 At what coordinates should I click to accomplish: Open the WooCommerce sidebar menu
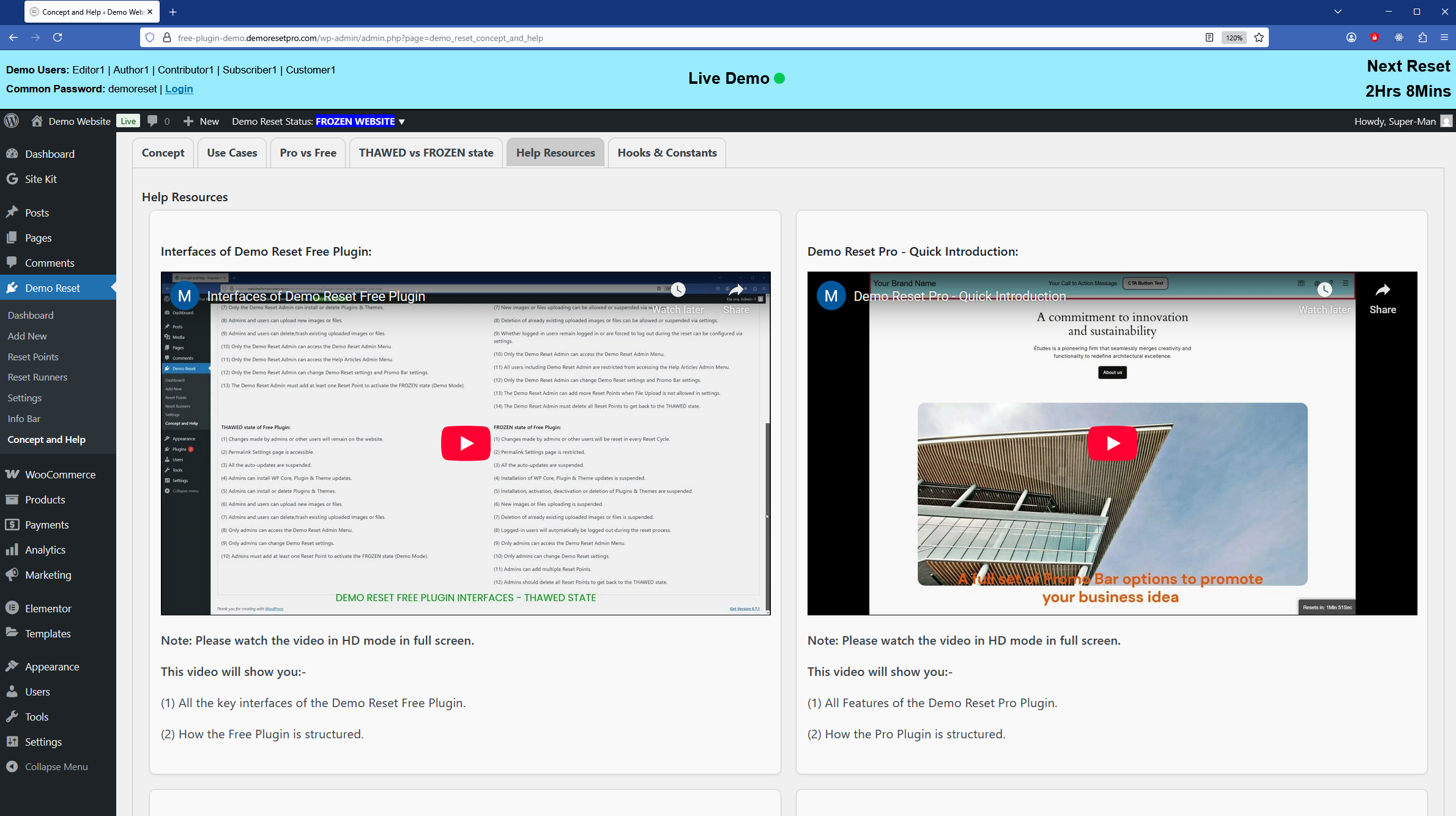coord(60,475)
